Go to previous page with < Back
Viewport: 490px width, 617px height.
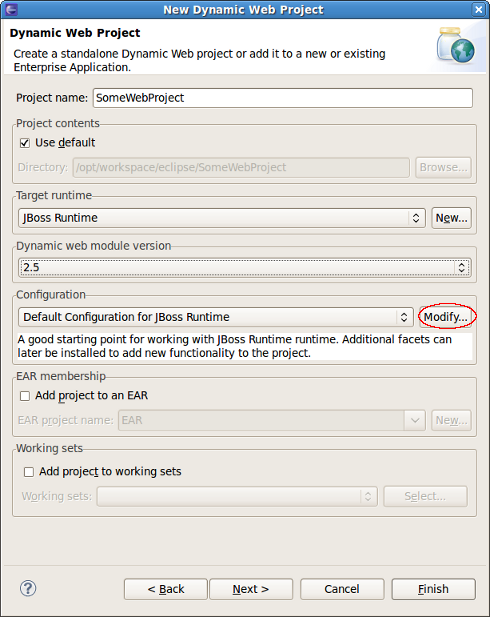click(166, 589)
